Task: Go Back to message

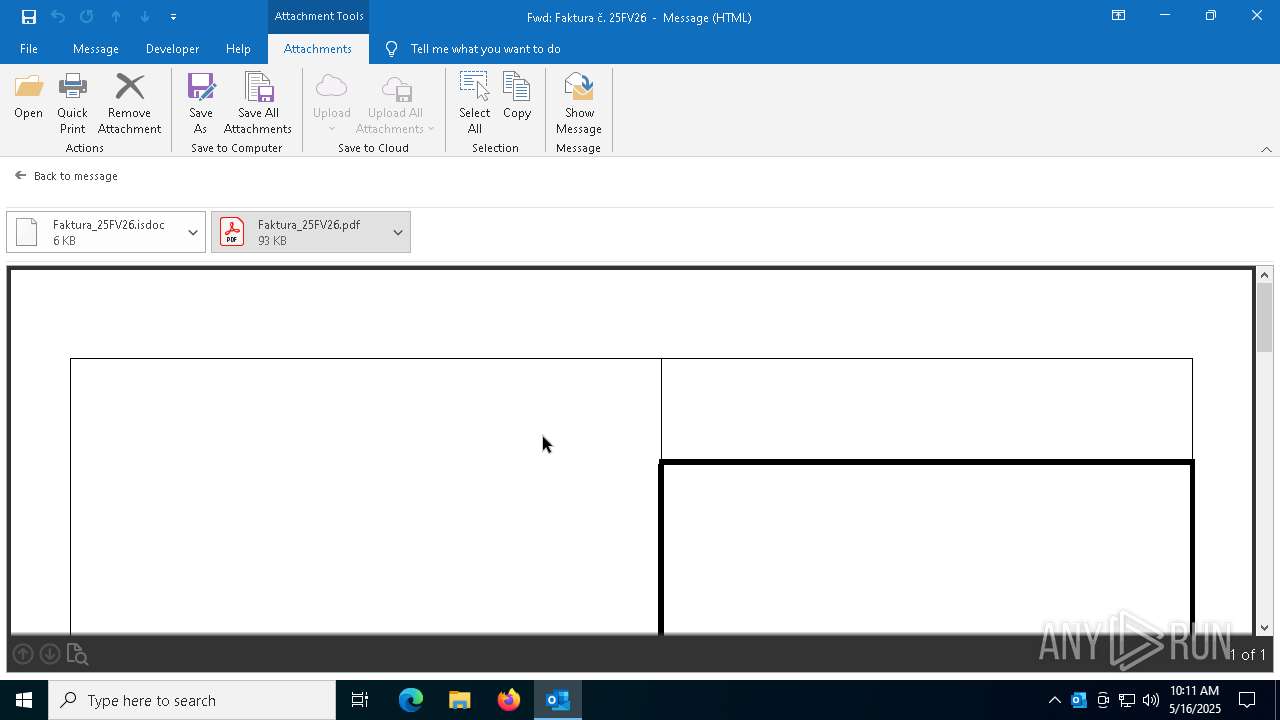Action: (x=66, y=176)
